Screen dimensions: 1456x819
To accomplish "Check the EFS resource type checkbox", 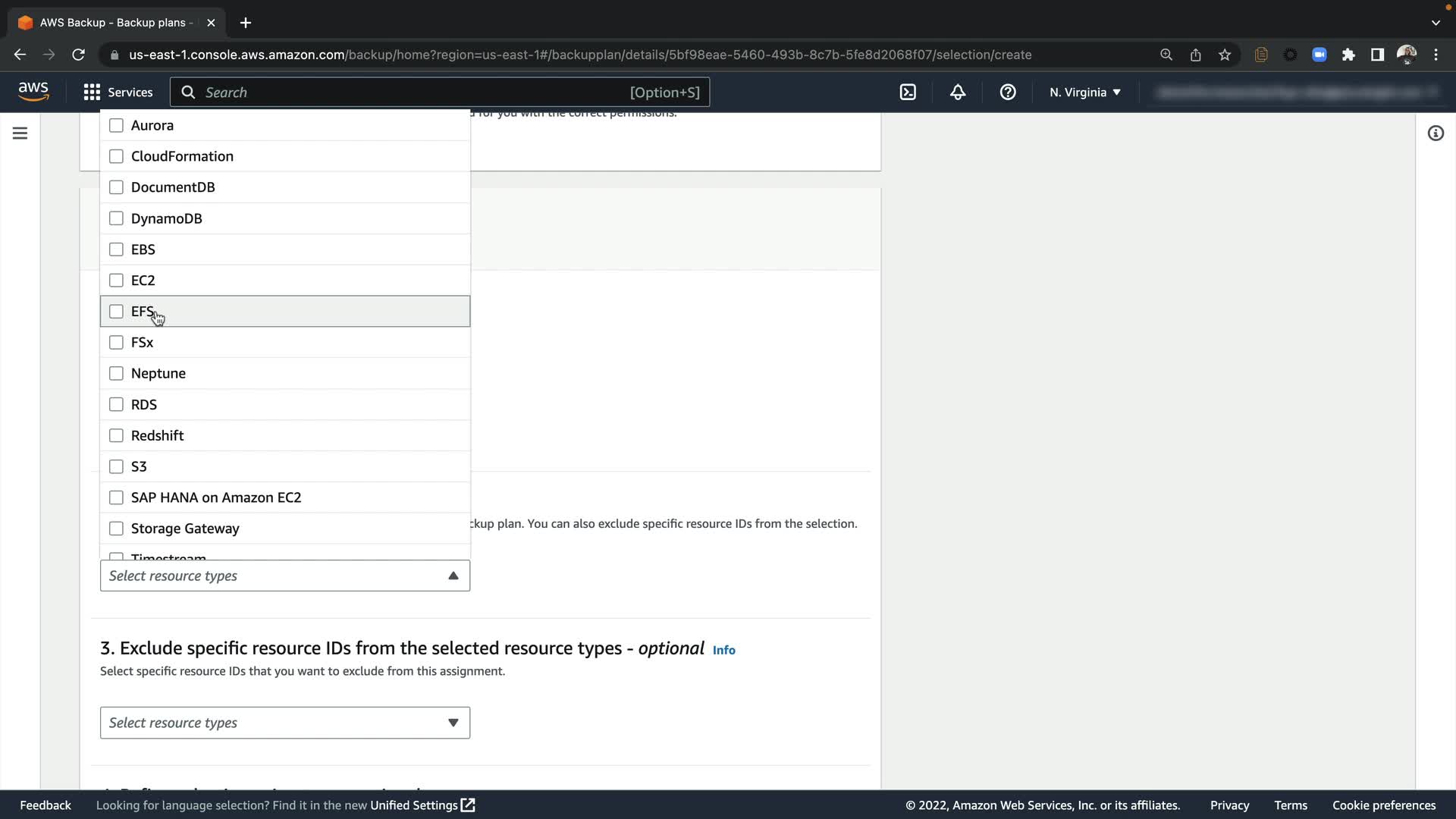I will 116,312.
